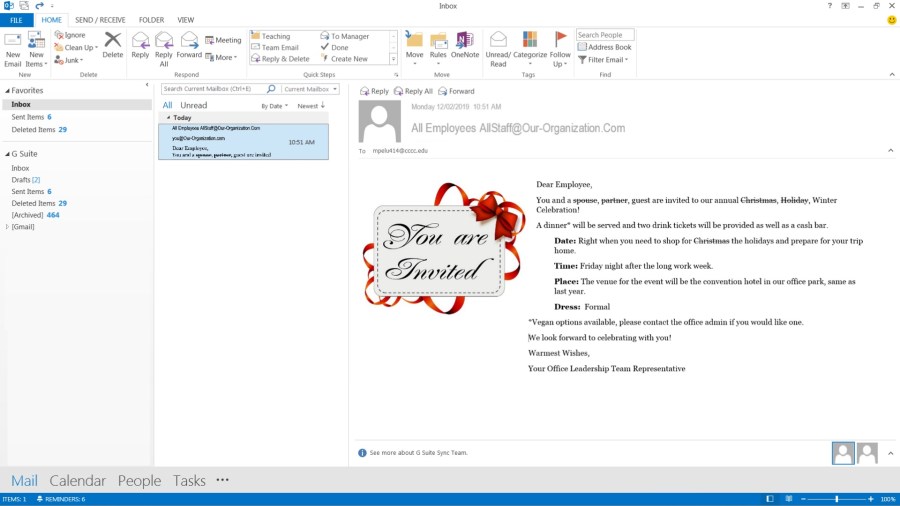Image resolution: width=900 pixels, height=506 pixels.
Task: Open the People view
Action: [x=139, y=481]
